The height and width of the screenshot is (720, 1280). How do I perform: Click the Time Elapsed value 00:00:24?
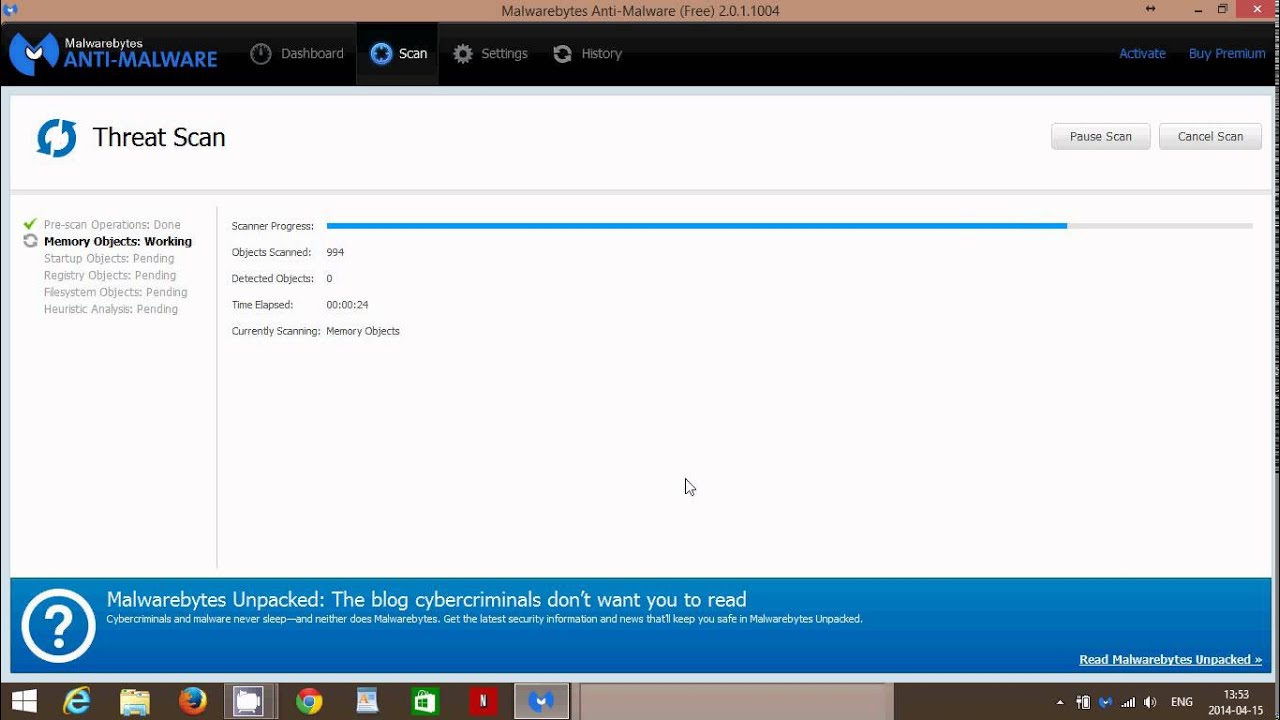click(x=347, y=304)
